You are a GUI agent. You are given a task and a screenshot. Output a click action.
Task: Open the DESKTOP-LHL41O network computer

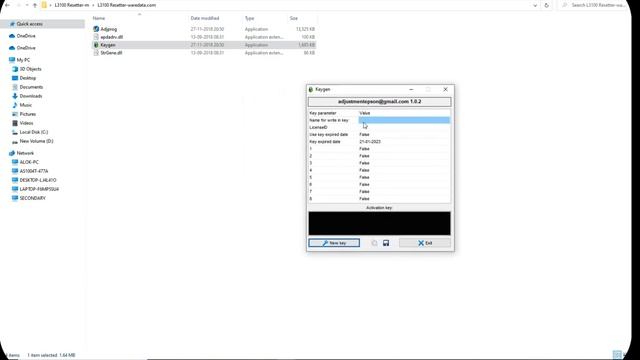click(38, 180)
